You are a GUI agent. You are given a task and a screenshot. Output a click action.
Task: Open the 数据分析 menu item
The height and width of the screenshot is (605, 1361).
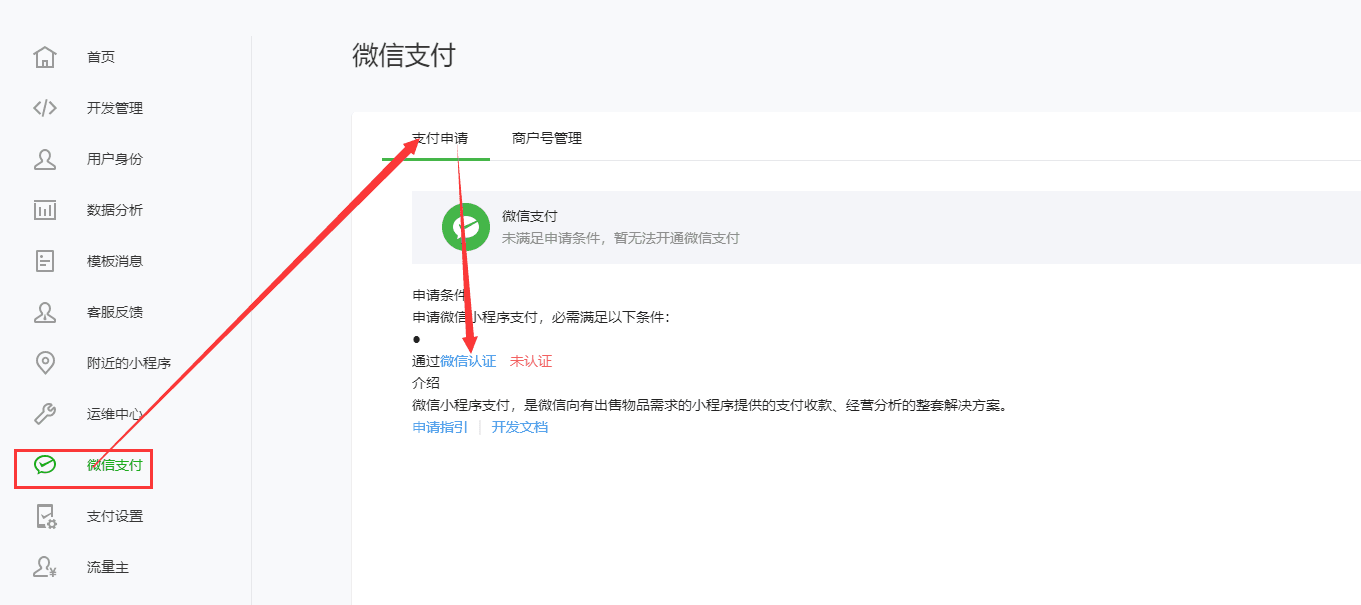tap(115, 210)
